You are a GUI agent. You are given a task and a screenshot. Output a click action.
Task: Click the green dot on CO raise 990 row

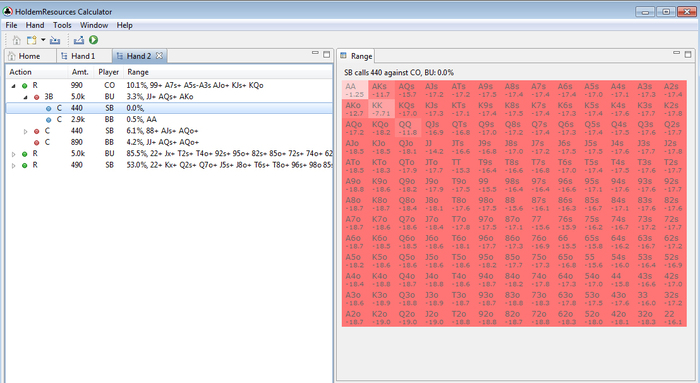[25, 86]
